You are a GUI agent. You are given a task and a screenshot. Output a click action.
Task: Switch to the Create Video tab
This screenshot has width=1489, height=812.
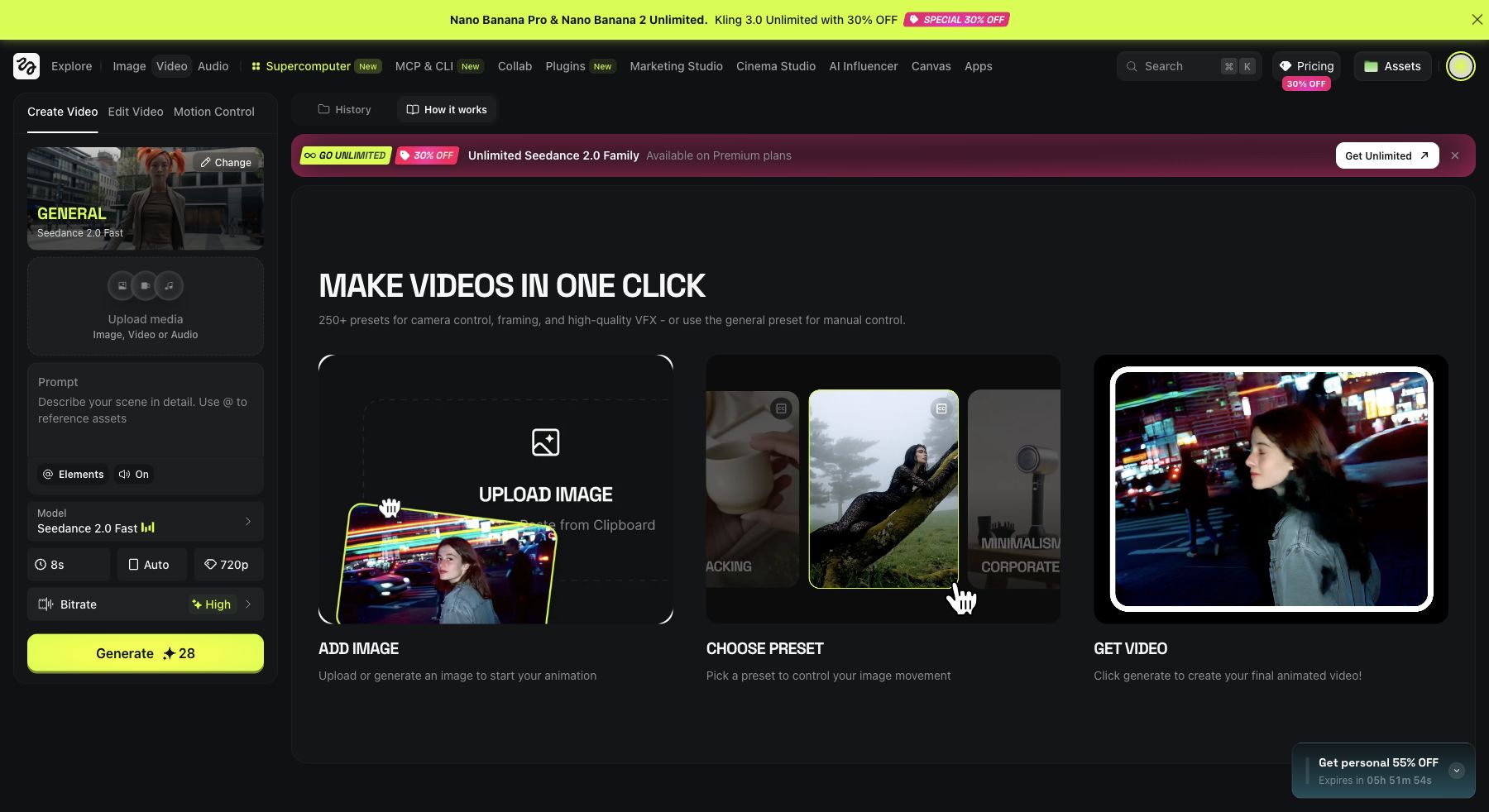[x=63, y=112]
